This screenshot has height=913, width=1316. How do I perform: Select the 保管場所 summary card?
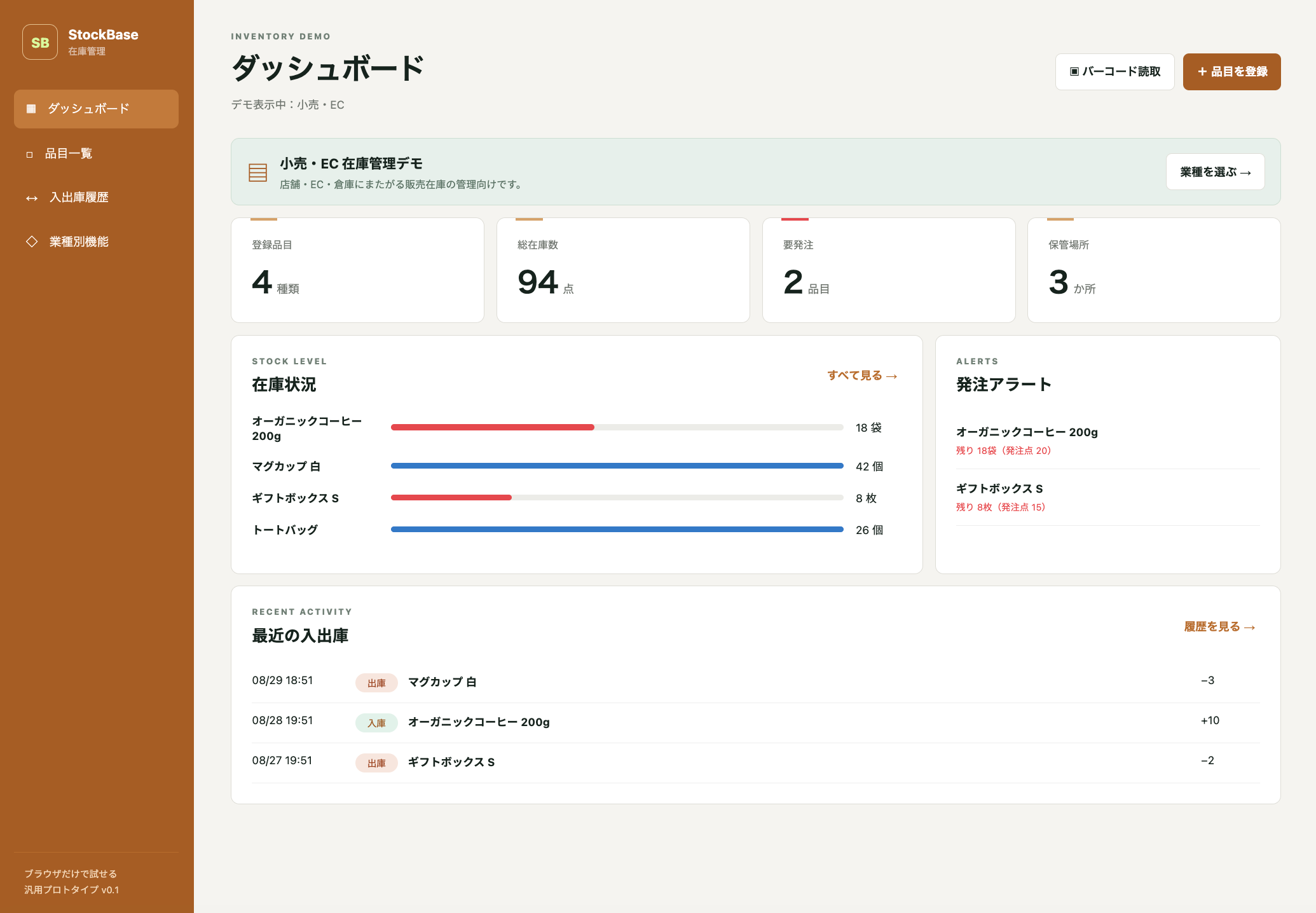1154,270
